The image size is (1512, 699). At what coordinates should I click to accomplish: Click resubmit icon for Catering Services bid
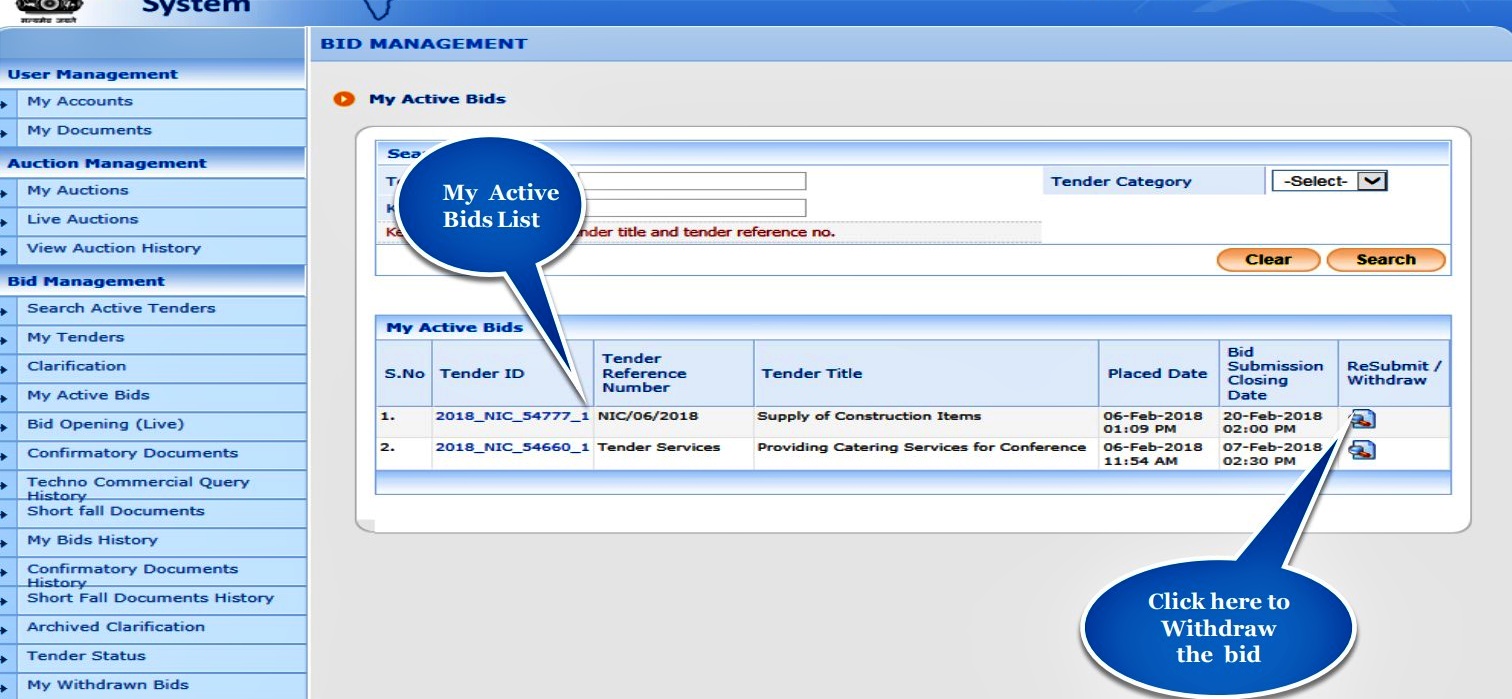tap(1360, 452)
